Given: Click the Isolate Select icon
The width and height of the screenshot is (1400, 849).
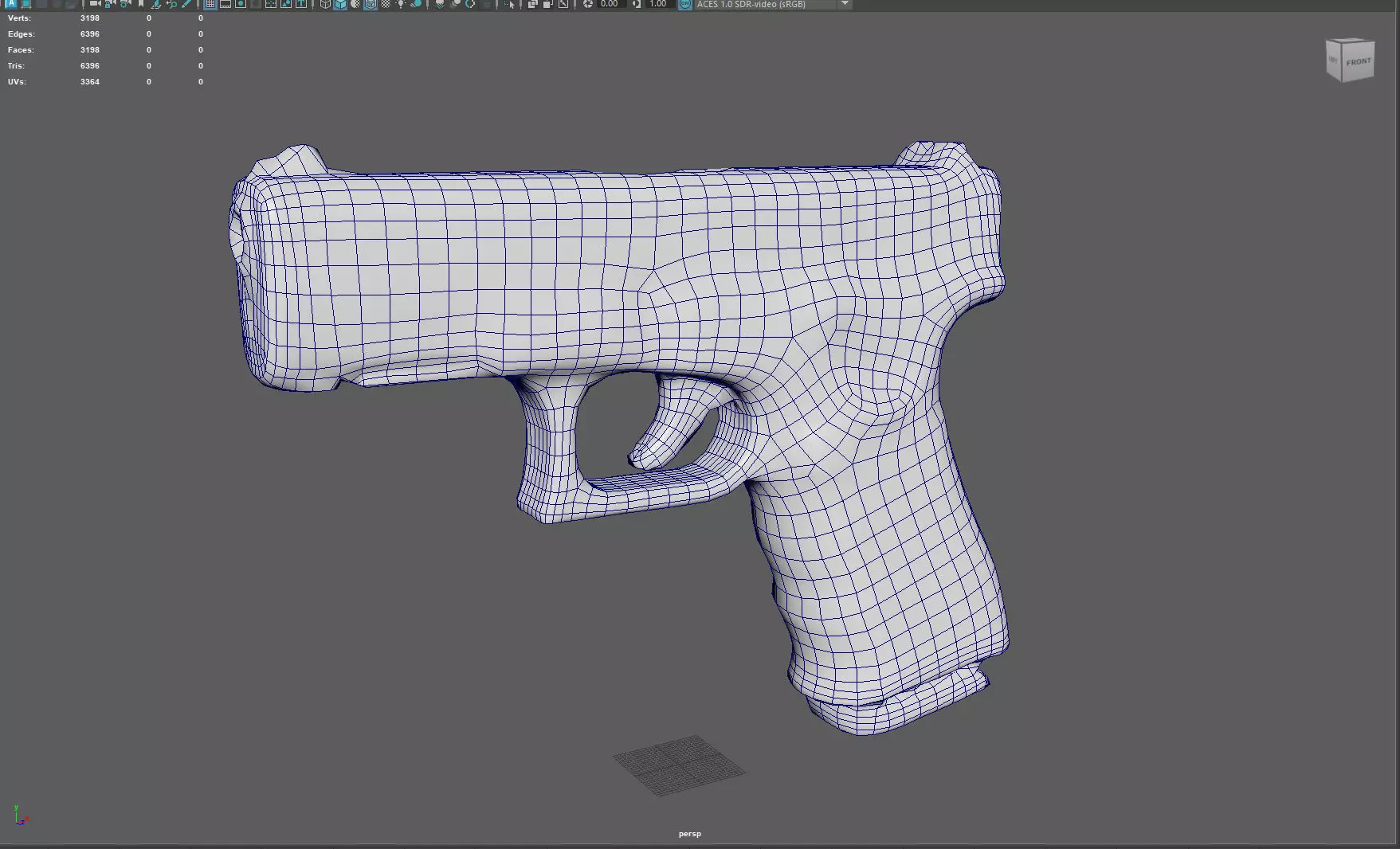Looking at the screenshot, I should pyautogui.click(x=510, y=4).
